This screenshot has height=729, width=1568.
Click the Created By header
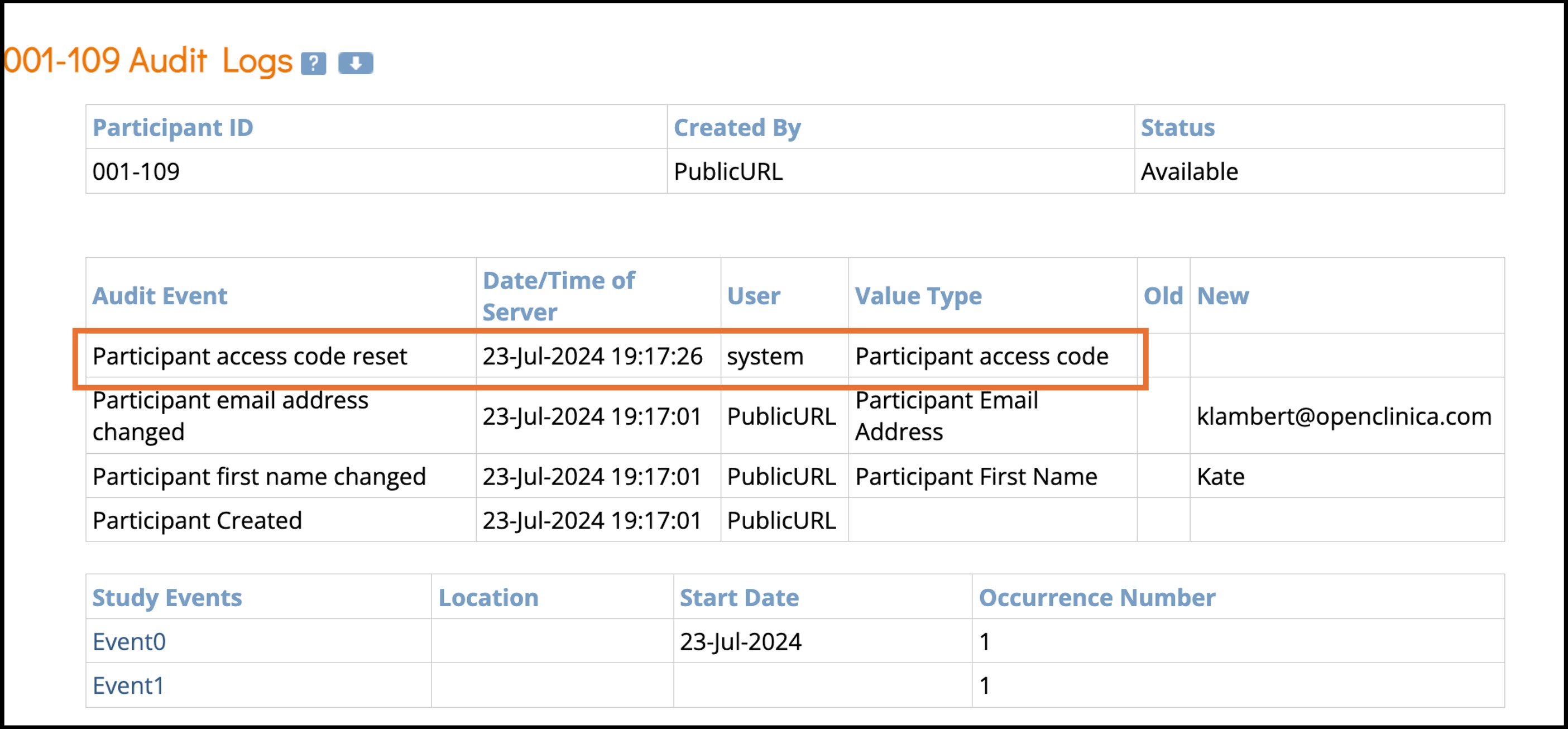[x=737, y=127]
